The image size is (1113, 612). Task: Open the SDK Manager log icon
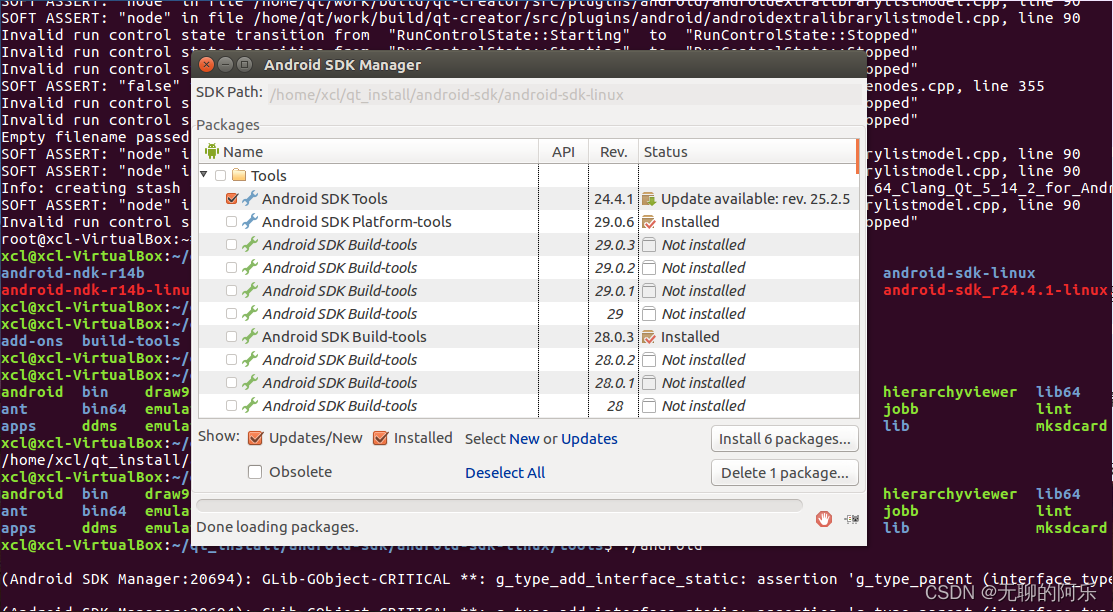click(x=851, y=520)
